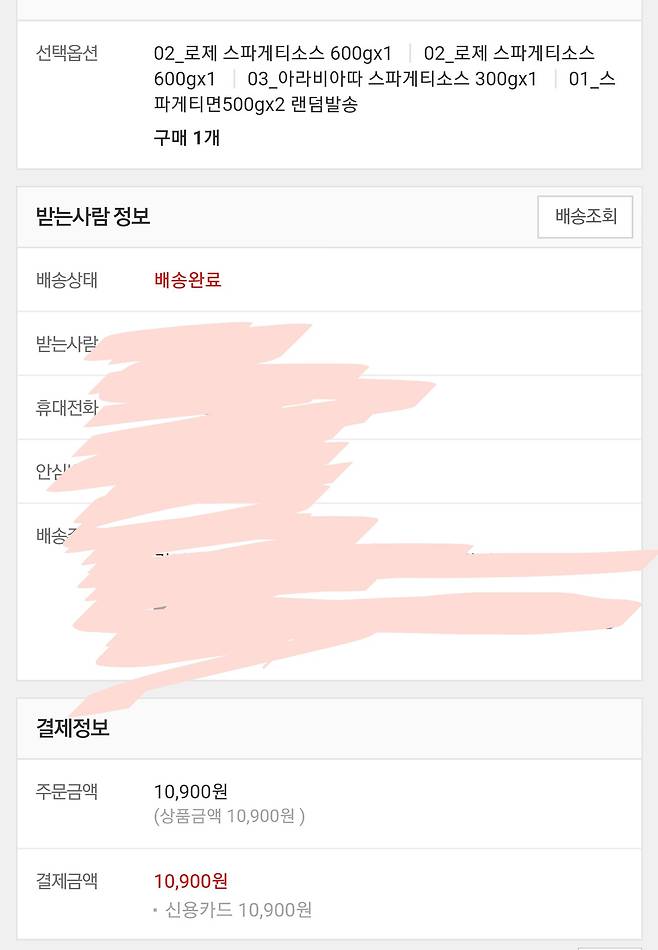The width and height of the screenshot is (658, 950).
Task: Click the 주문금액 row label
Action: click(x=67, y=792)
